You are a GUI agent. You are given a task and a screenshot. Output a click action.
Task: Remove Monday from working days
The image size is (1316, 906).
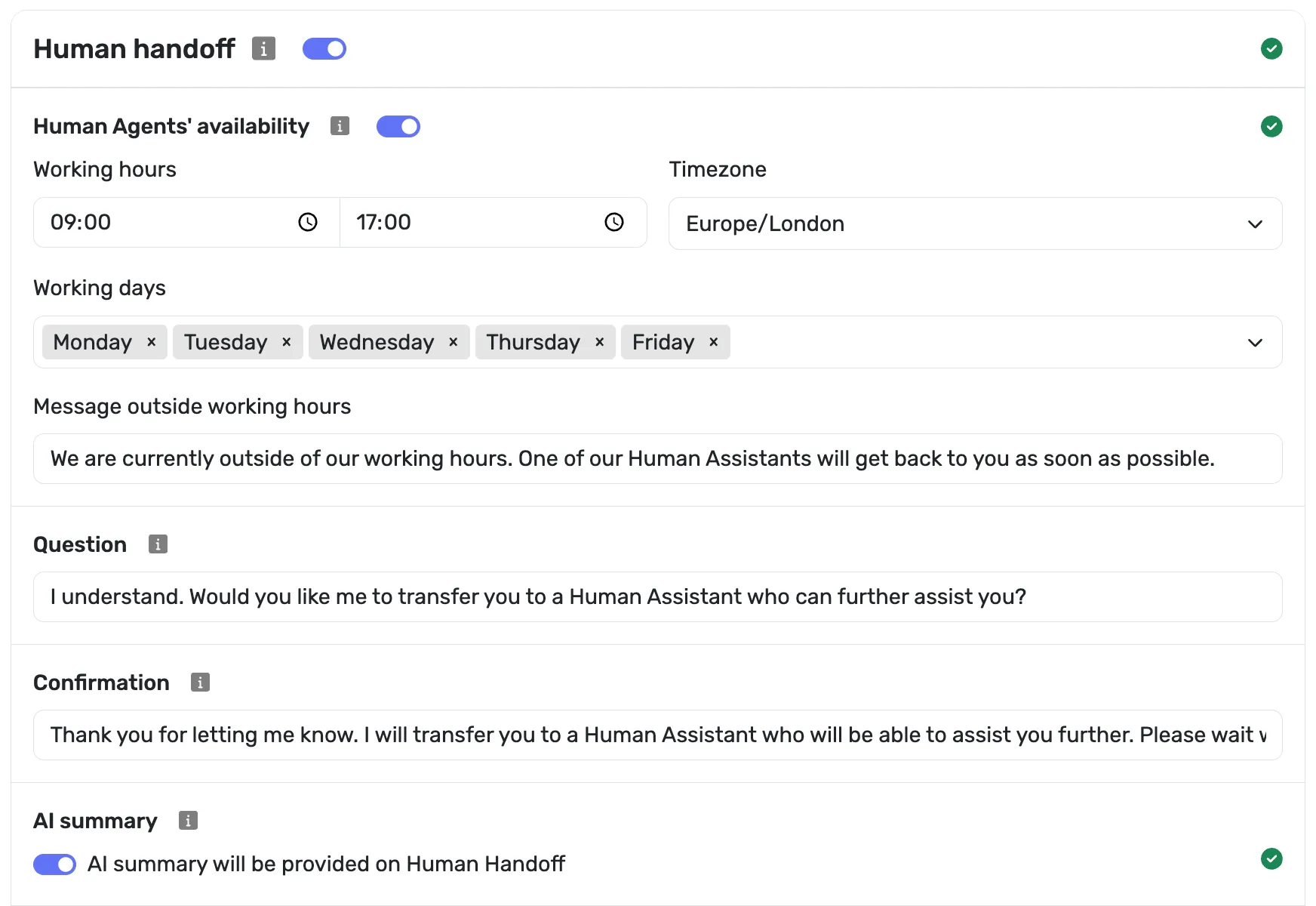pos(152,342)
